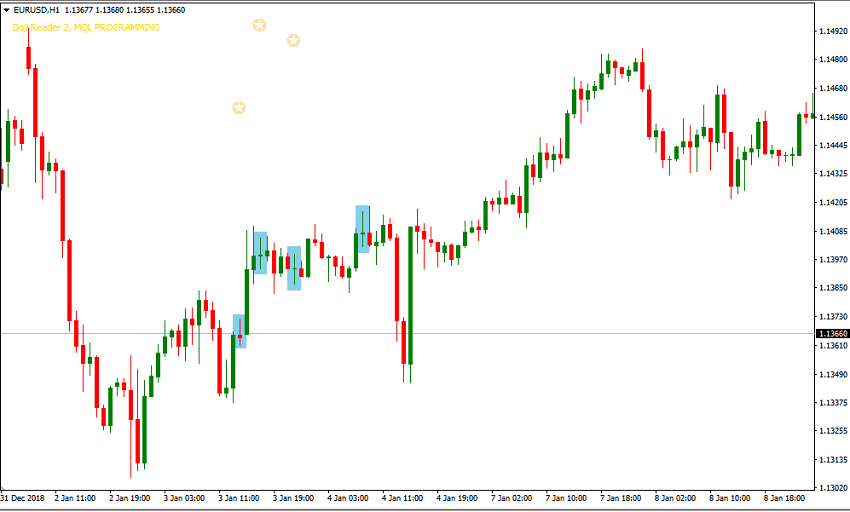Viewport: 850px width, 512px height.
Task: Select the Doji Reader 2 indicator label
Action: point(86,28)
